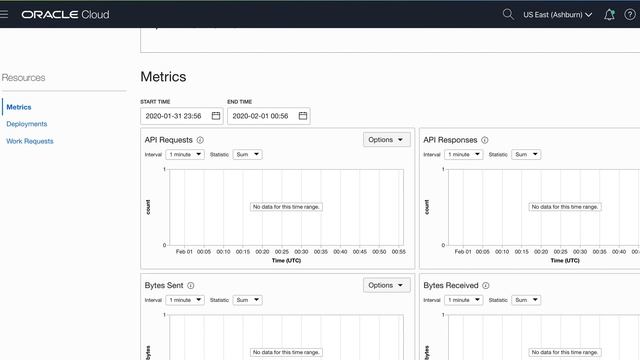Open the US East (Ashburn) region dropdown

point(558,15)
